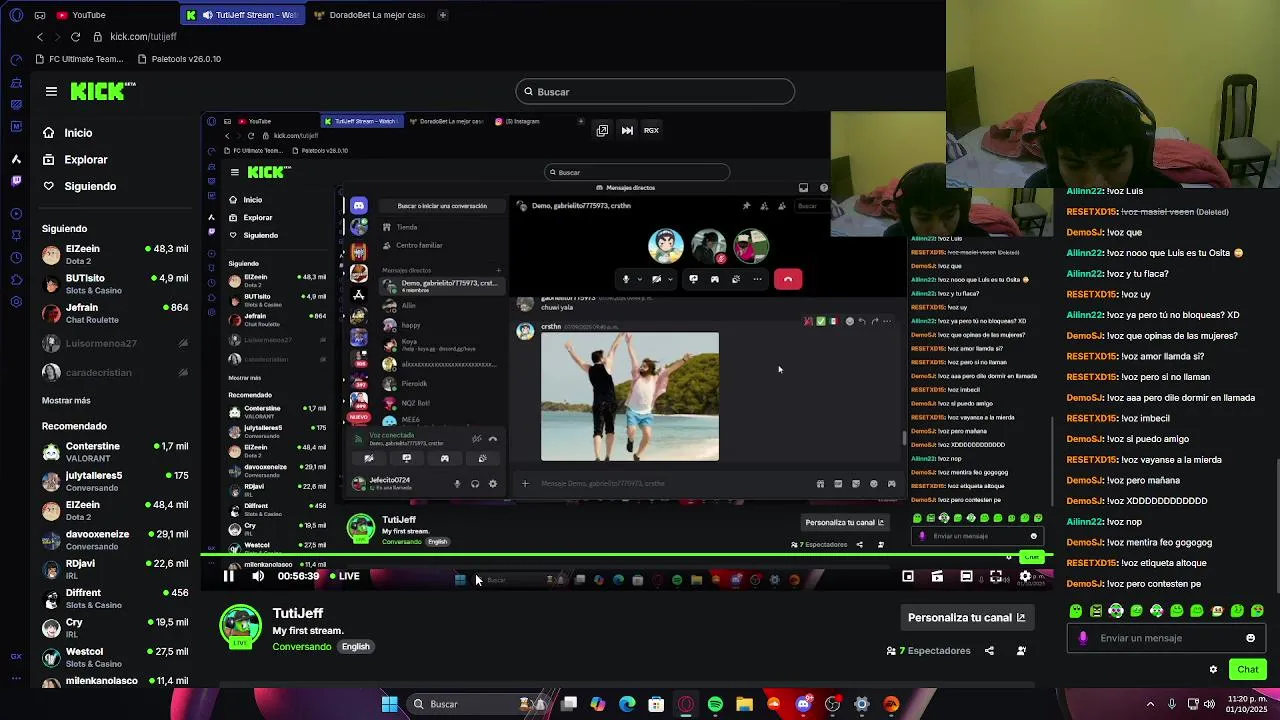Open Spotify from taskbar

[715, 704]
